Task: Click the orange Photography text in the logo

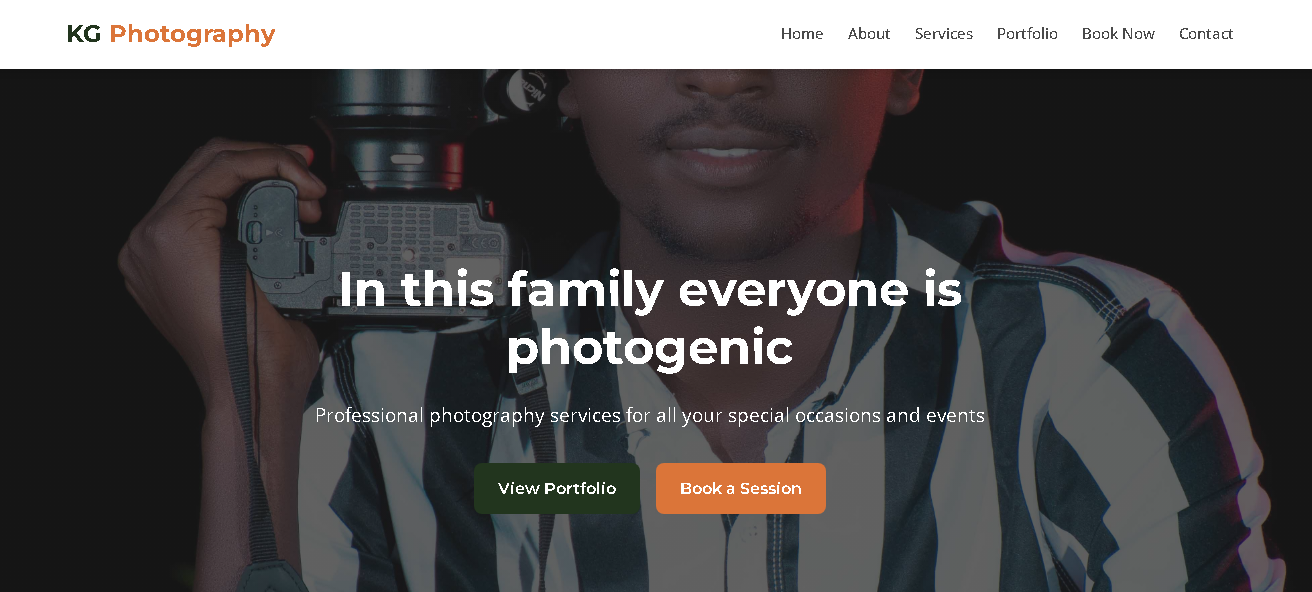Action: [193, 33]
